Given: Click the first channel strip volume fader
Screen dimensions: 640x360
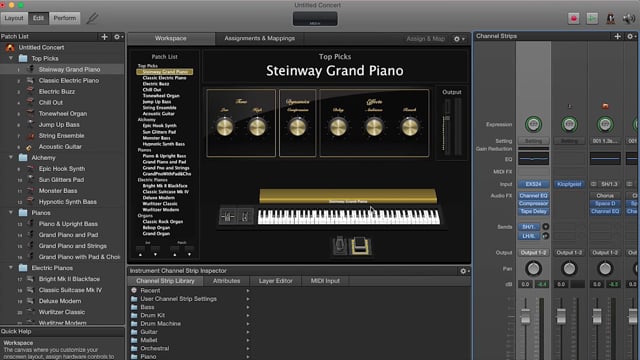Looking at the screenshot, I should pos(525,316).
